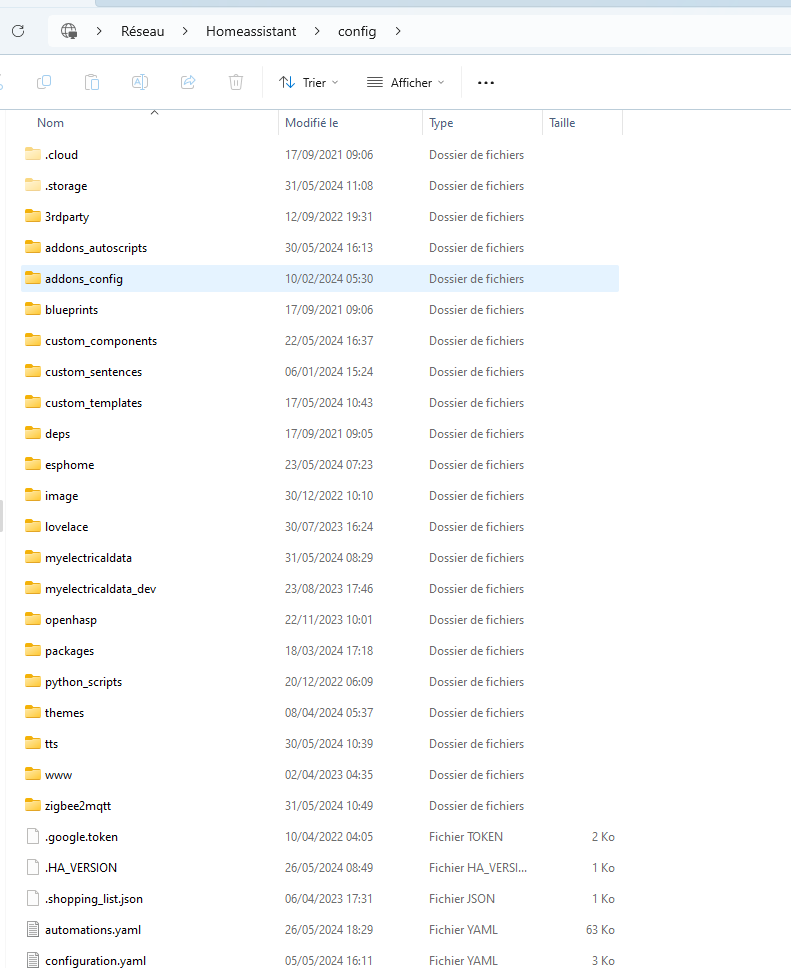Image resolution: width=791 pixels, height=972 pixels.
Task: Select the configuration.yaml file
Action: (95, 961)
